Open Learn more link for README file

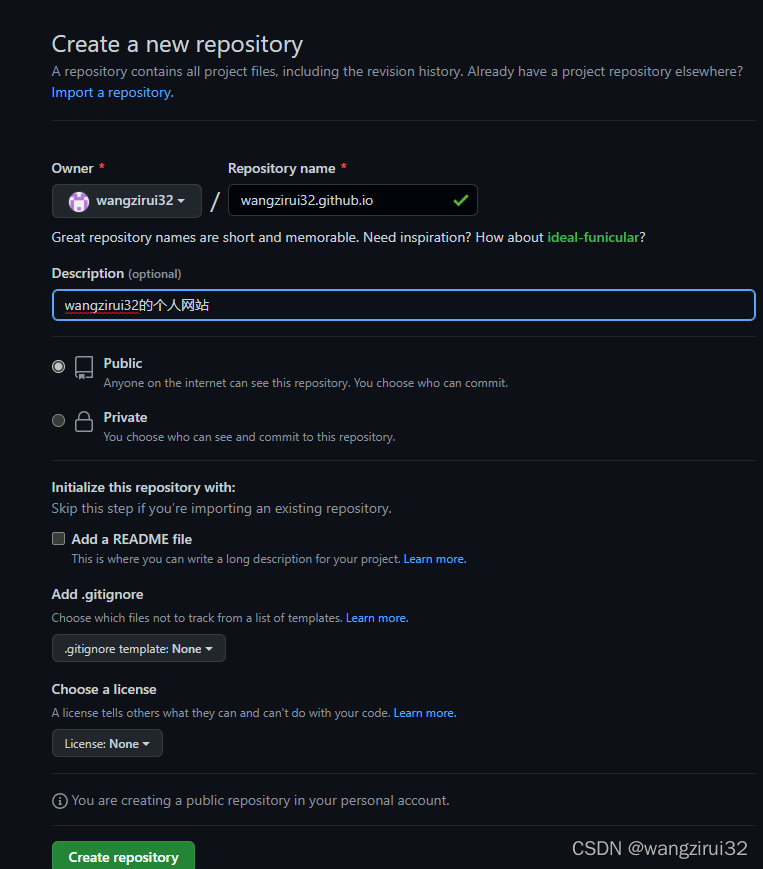tap(434, 559)
